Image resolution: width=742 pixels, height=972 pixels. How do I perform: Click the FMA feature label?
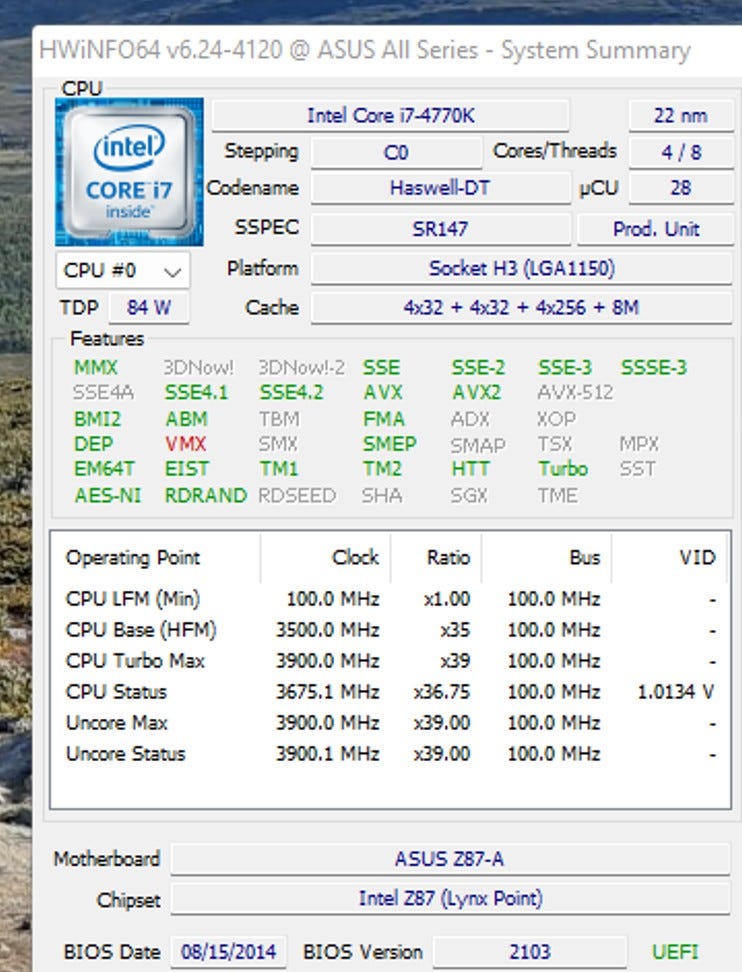[384, 419]
